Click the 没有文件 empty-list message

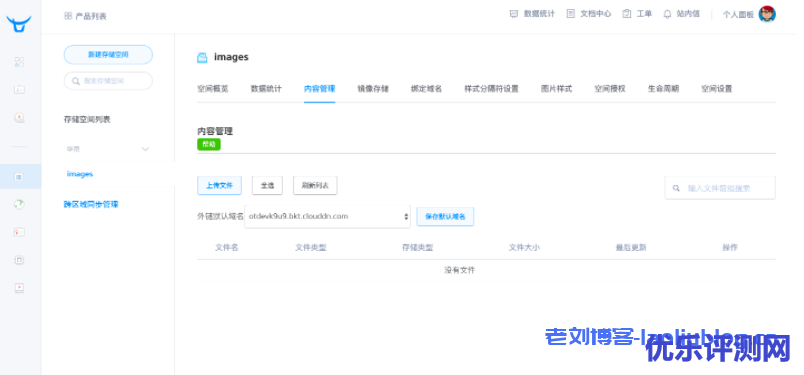click(459, 270)
